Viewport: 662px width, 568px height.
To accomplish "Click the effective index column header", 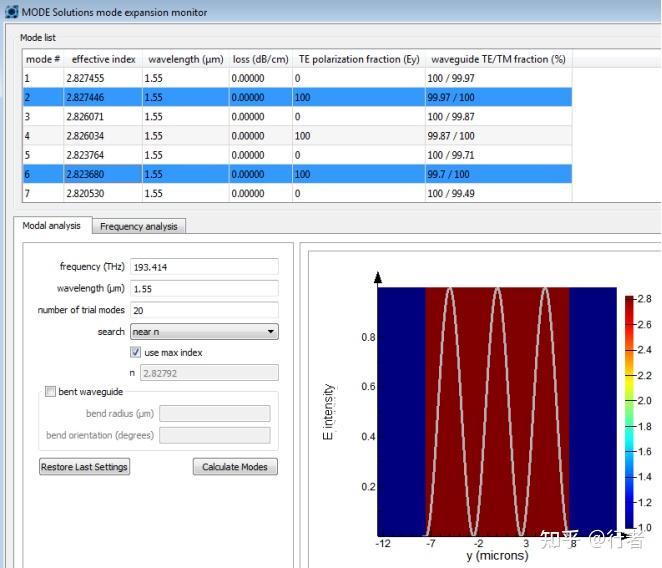I will point(103,59).
